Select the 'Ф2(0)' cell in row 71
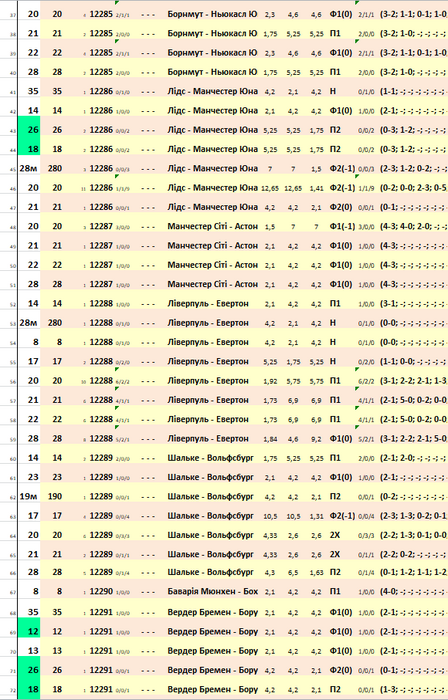 tap(341, 670)
